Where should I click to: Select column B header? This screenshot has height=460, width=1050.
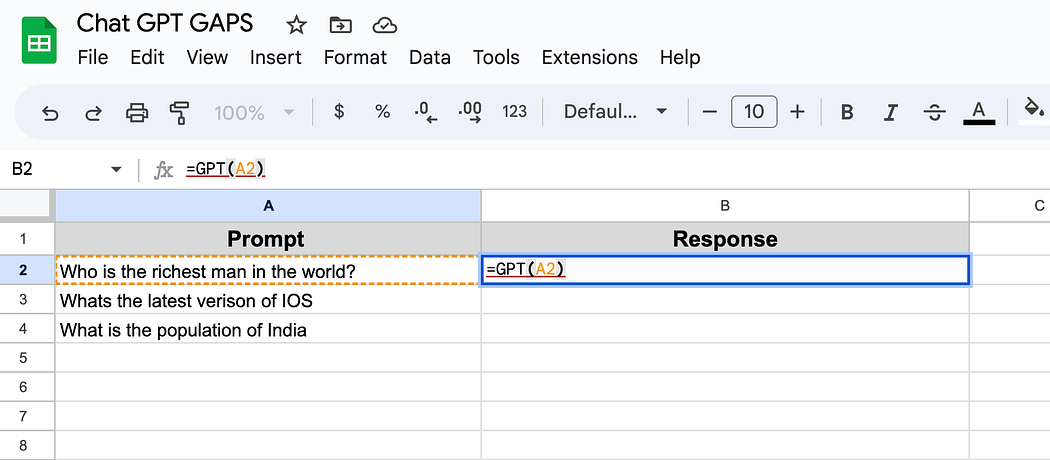point(725,206)
